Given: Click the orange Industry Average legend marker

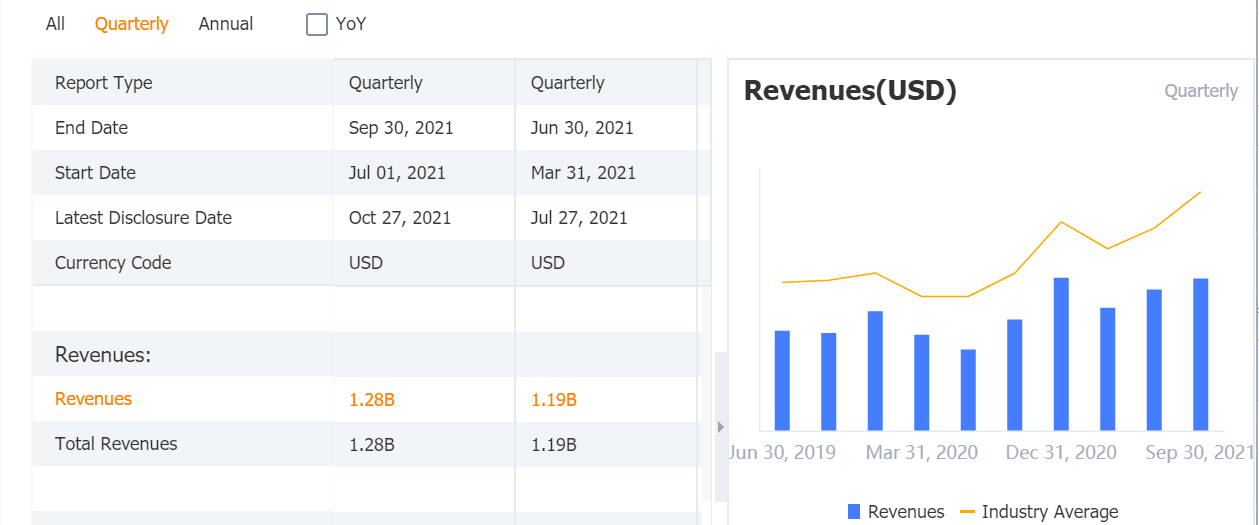Looking at the screenshot, I should (x=967, y=512).
